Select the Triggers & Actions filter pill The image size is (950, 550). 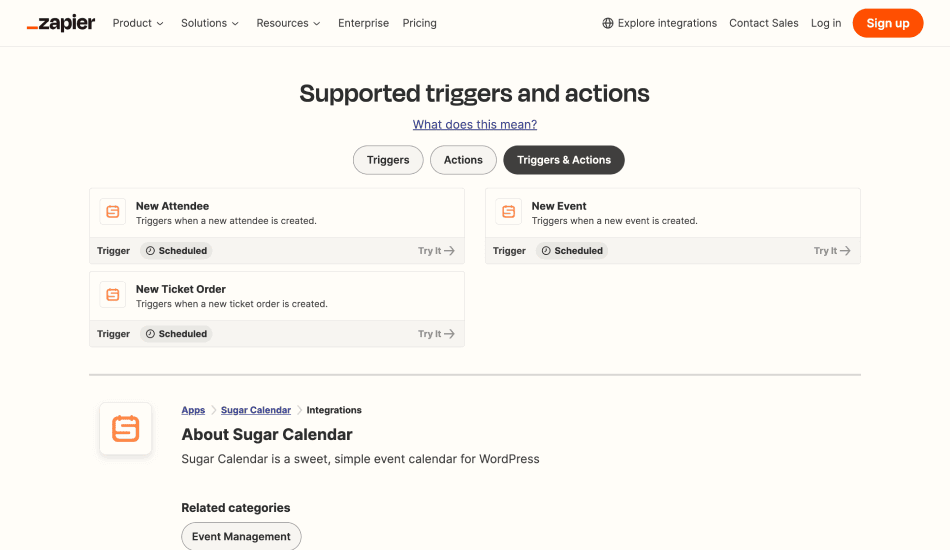click(564, 160)
